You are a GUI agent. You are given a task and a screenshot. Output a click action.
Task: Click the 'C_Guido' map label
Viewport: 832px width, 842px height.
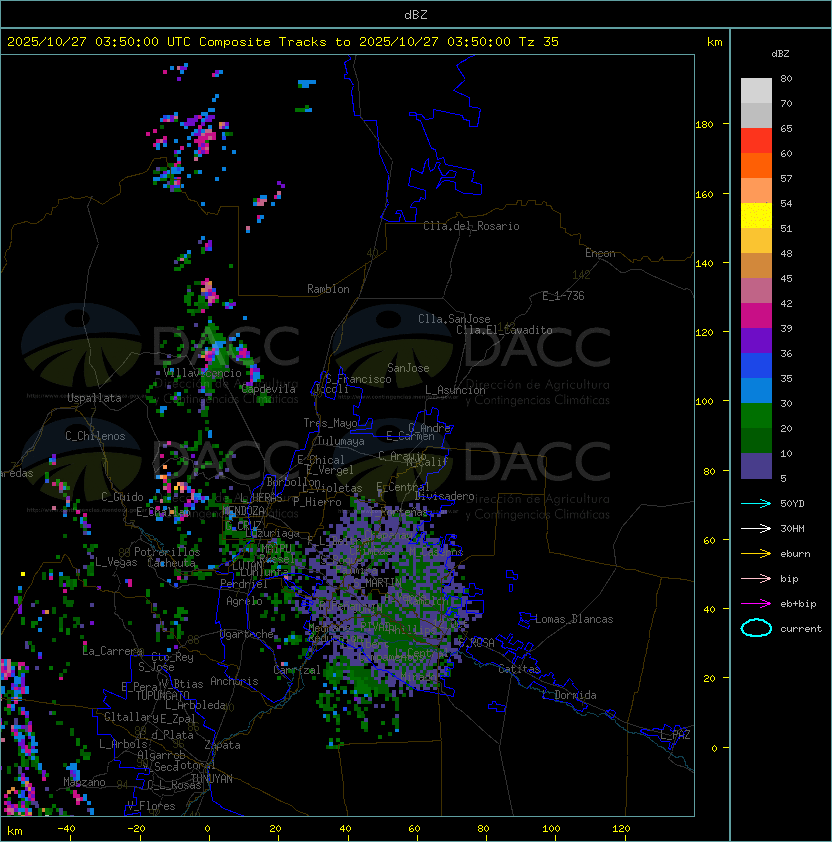[122, 497]
